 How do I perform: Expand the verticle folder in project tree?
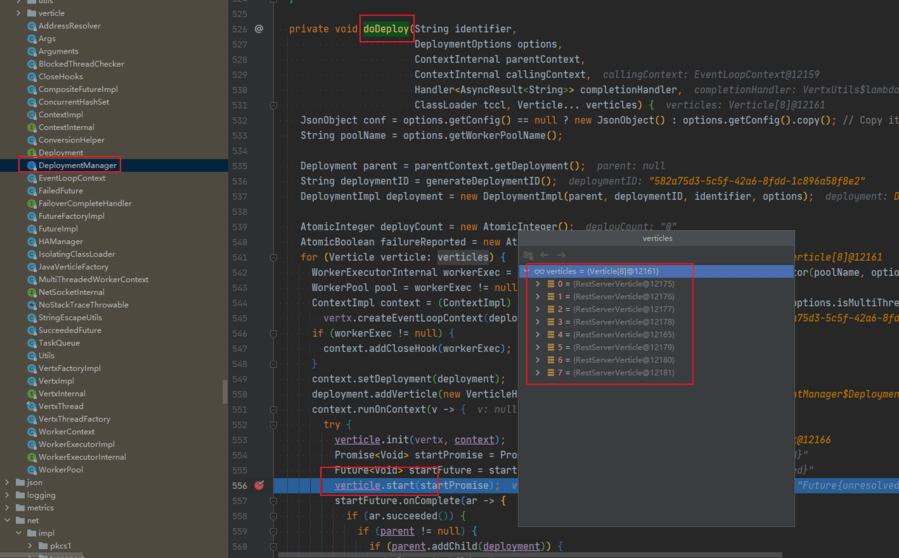pyautogui.click(x=19, y=13)
